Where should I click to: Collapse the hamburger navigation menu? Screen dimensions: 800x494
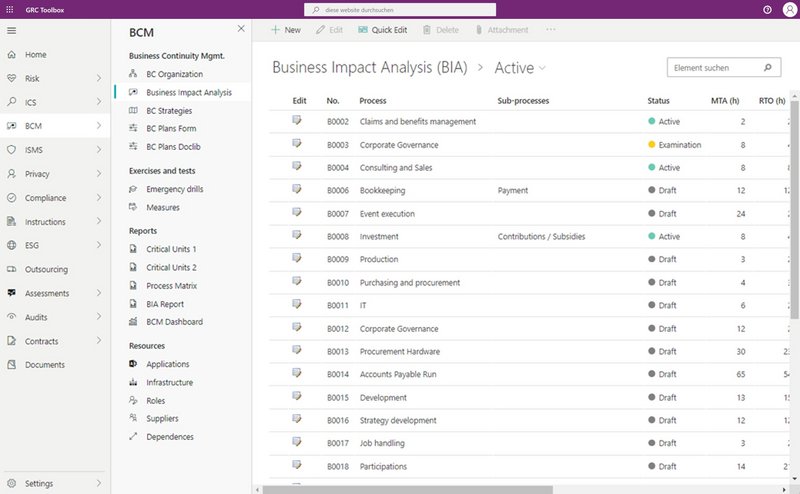11,30
